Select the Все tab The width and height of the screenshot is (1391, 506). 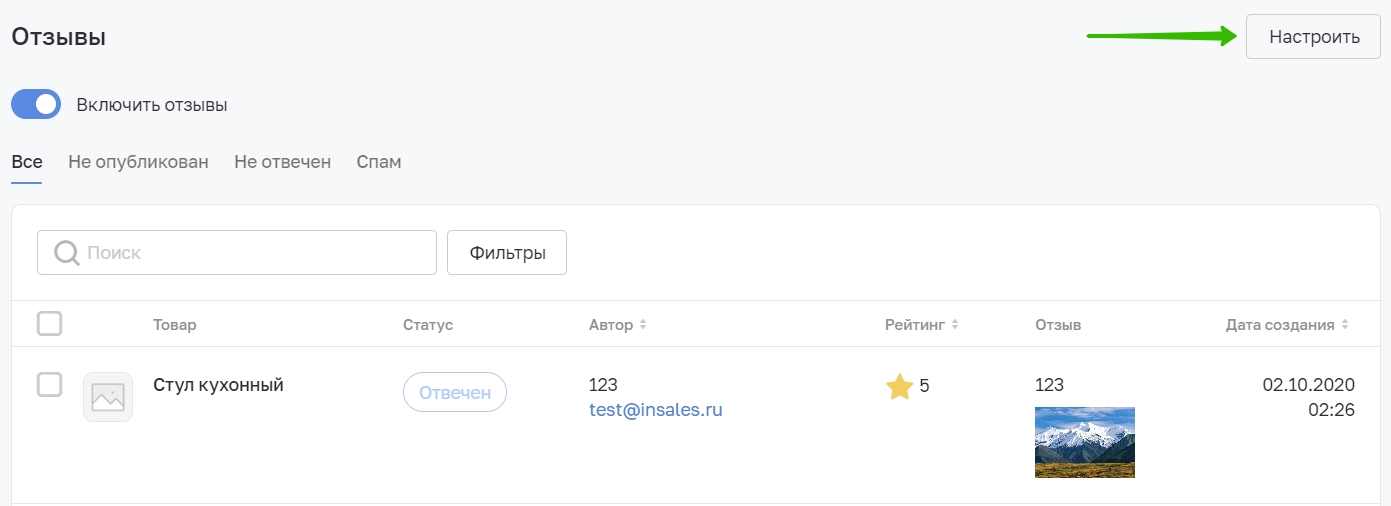pyautogui.click(x=27, y=162)
